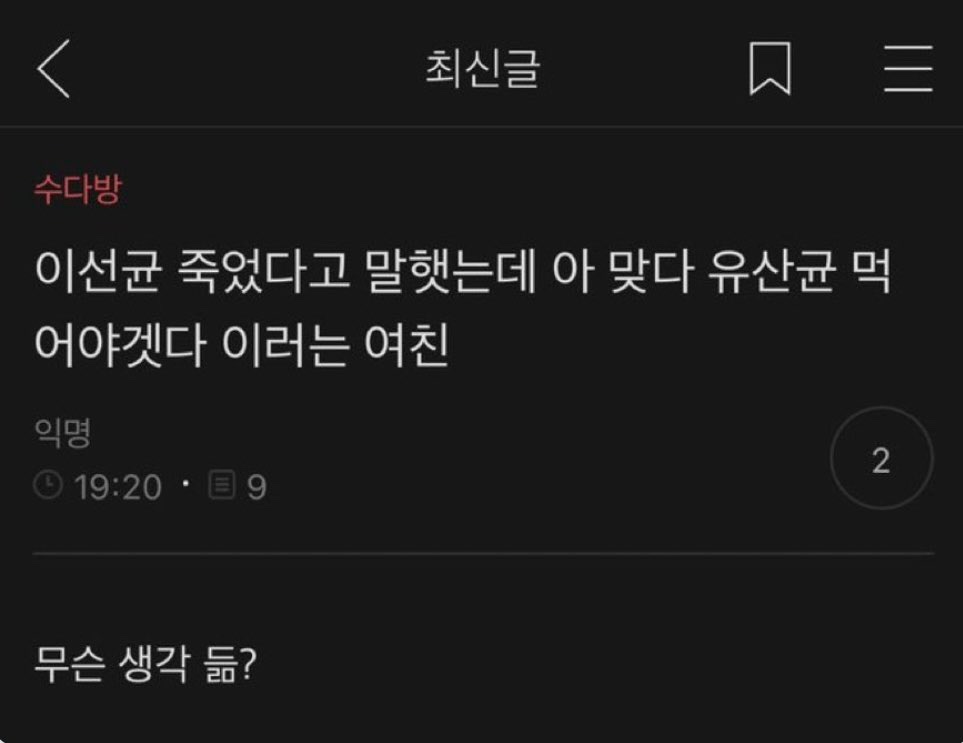This screenshot has height=743, width=963.
Task: Bookmark this post with the ribbon icon
Action: tap(770, 69)
